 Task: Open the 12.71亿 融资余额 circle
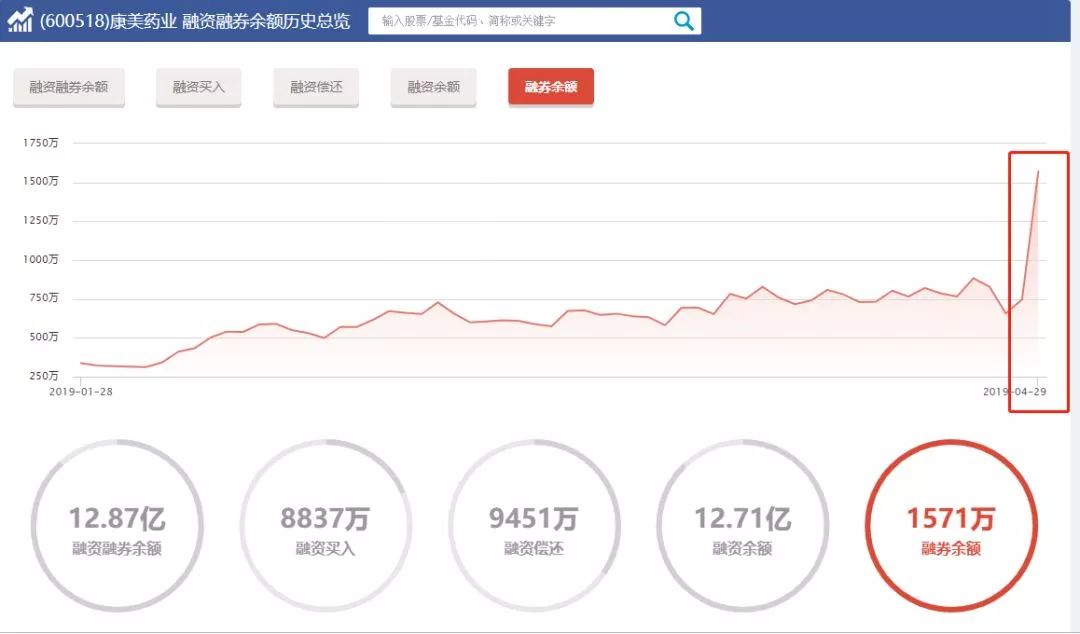point(742,526)
